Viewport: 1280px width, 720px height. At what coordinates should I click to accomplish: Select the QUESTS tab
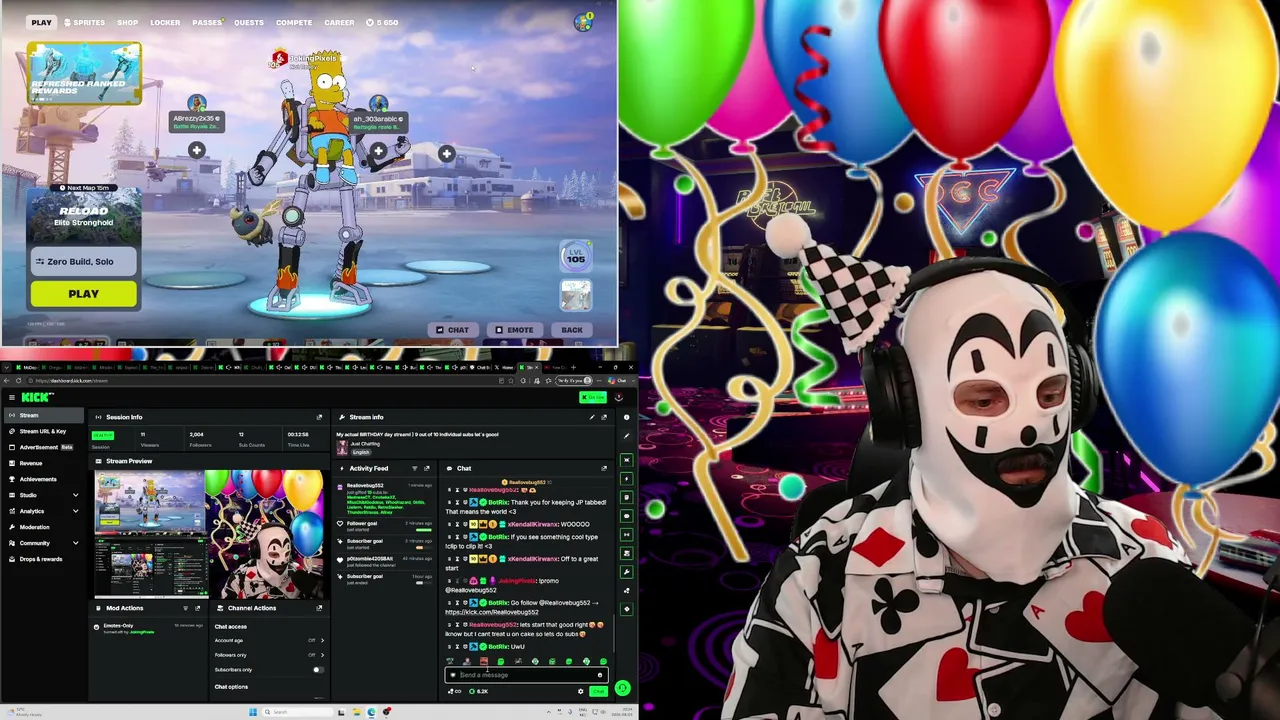click(249, 22)
